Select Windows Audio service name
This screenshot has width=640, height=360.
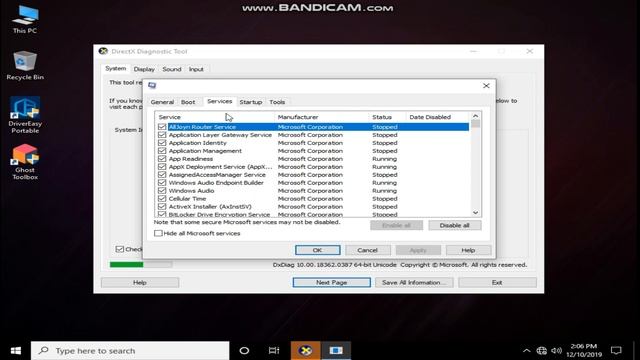pos(191,191)
